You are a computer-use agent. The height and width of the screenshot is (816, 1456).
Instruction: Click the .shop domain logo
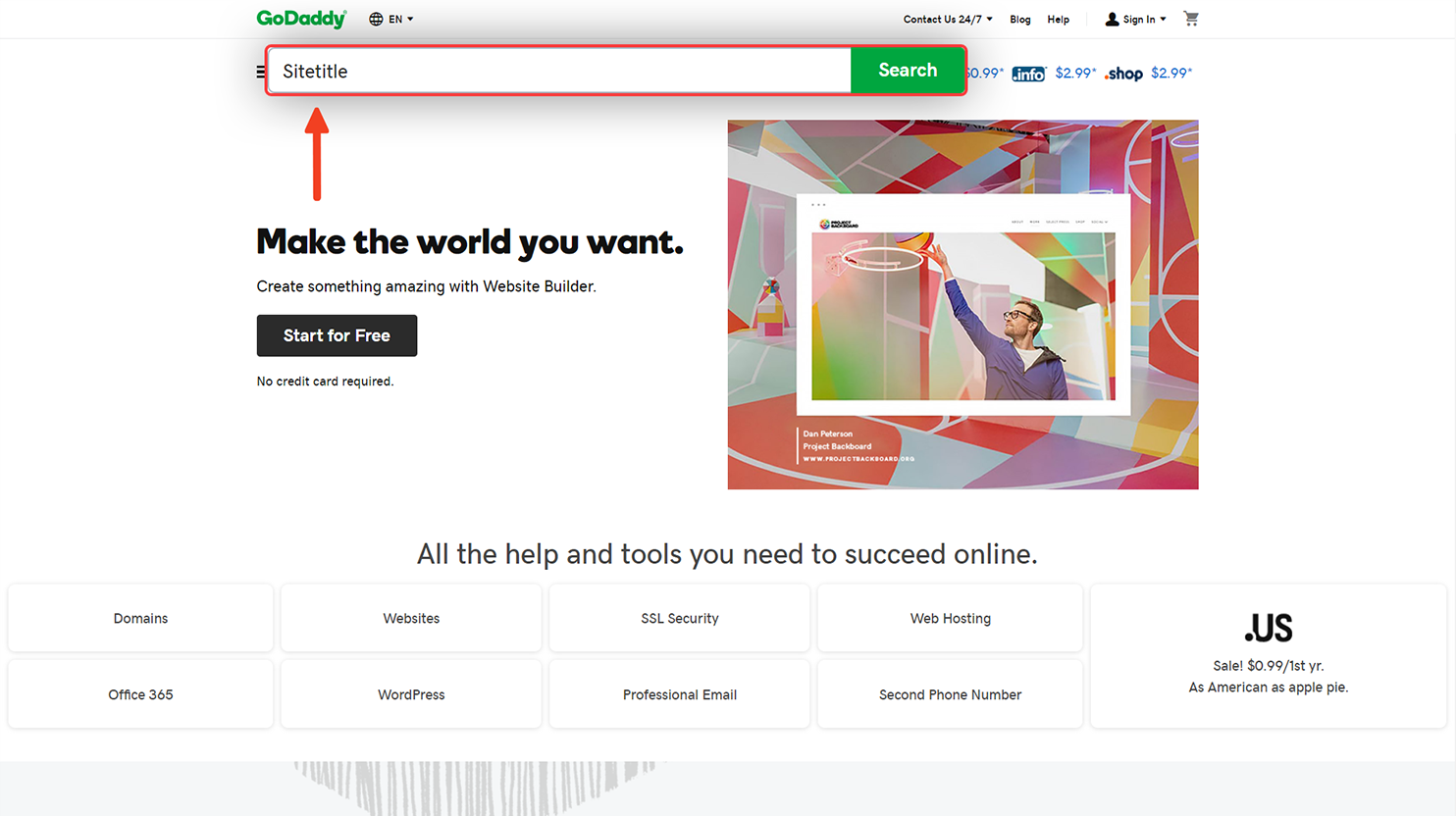click(1123, 74)
